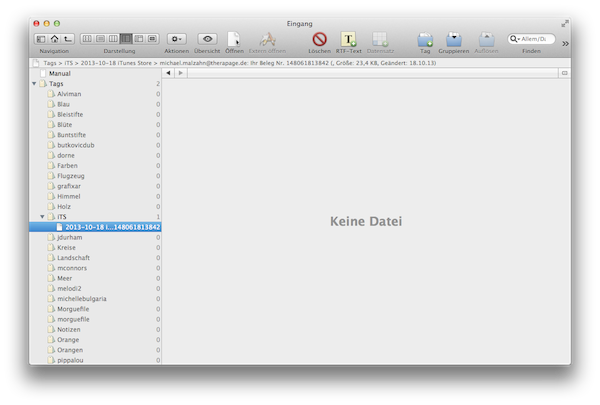Click the Gruppieren toolbar icon
600x405 pixels.
click(x=454, y=39)
